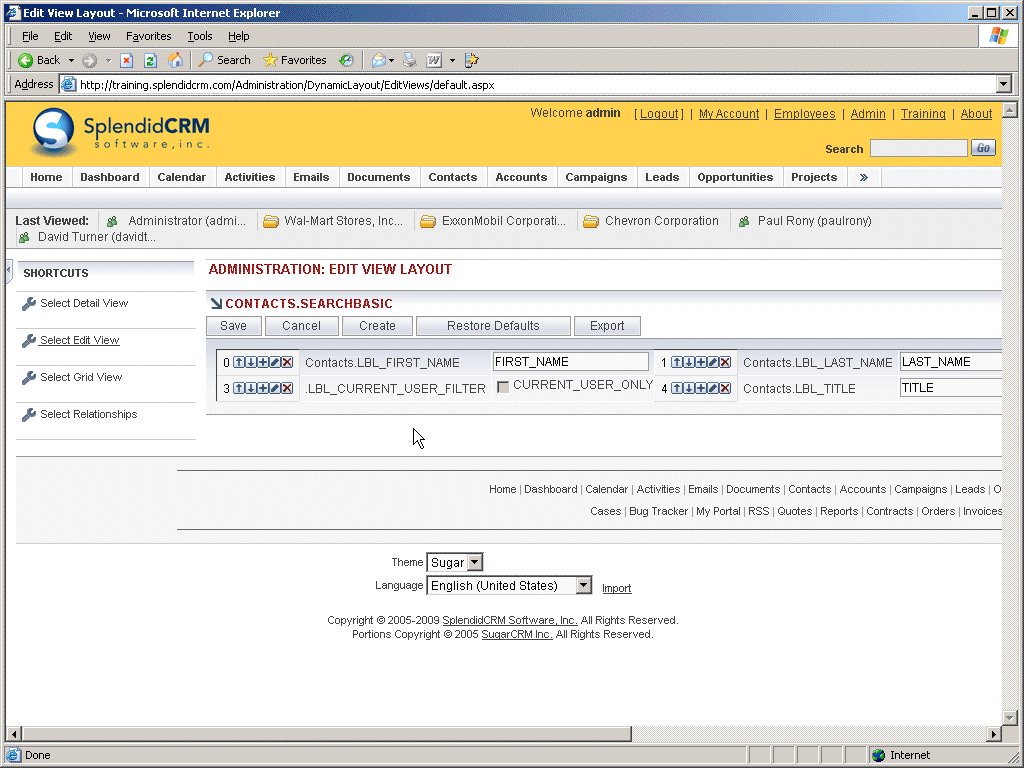Click the Print icon in toolbar
This screenshot has height=768, width=1024.
tap(409, 60)
